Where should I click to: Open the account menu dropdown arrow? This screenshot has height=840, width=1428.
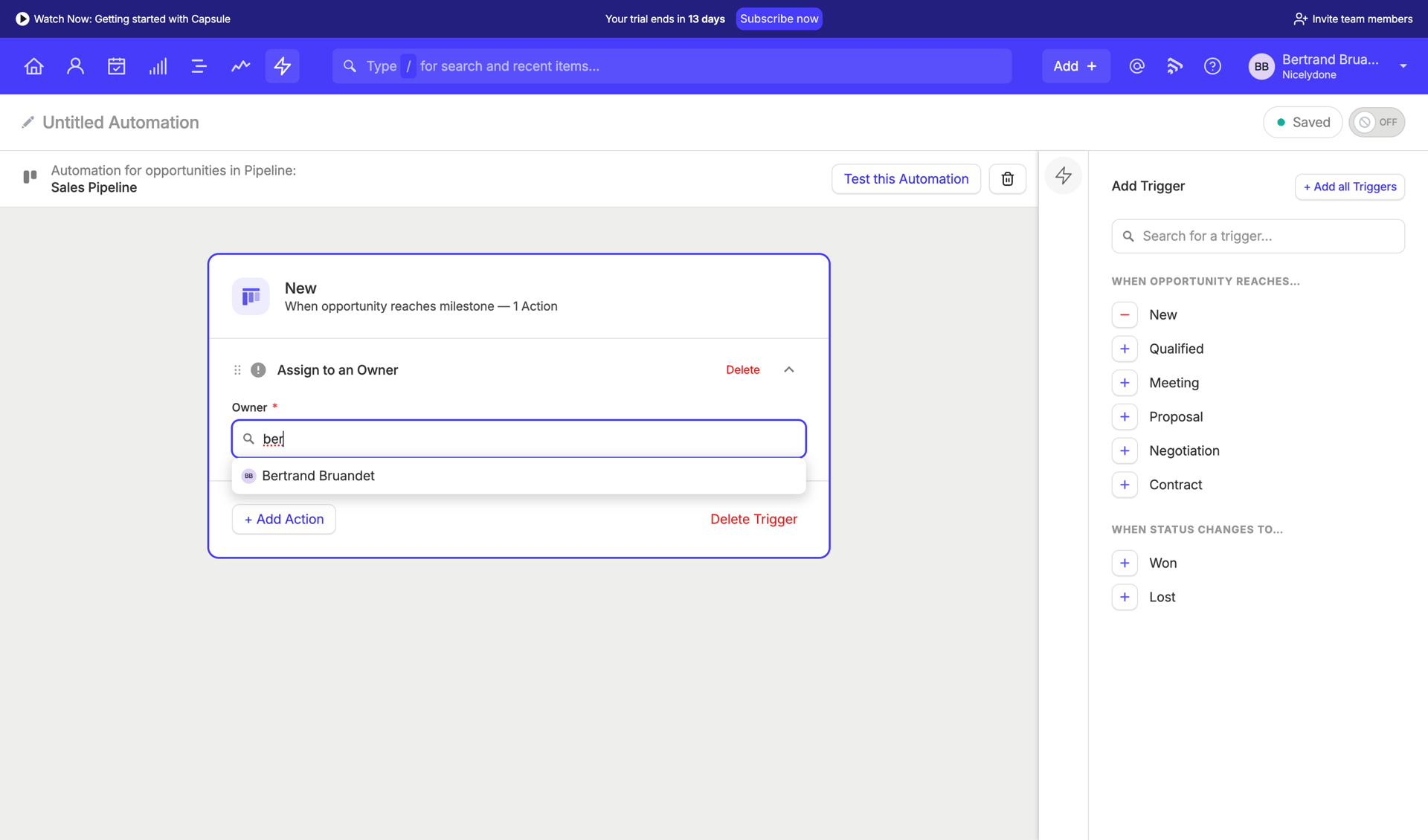(x=1404, y=66)
